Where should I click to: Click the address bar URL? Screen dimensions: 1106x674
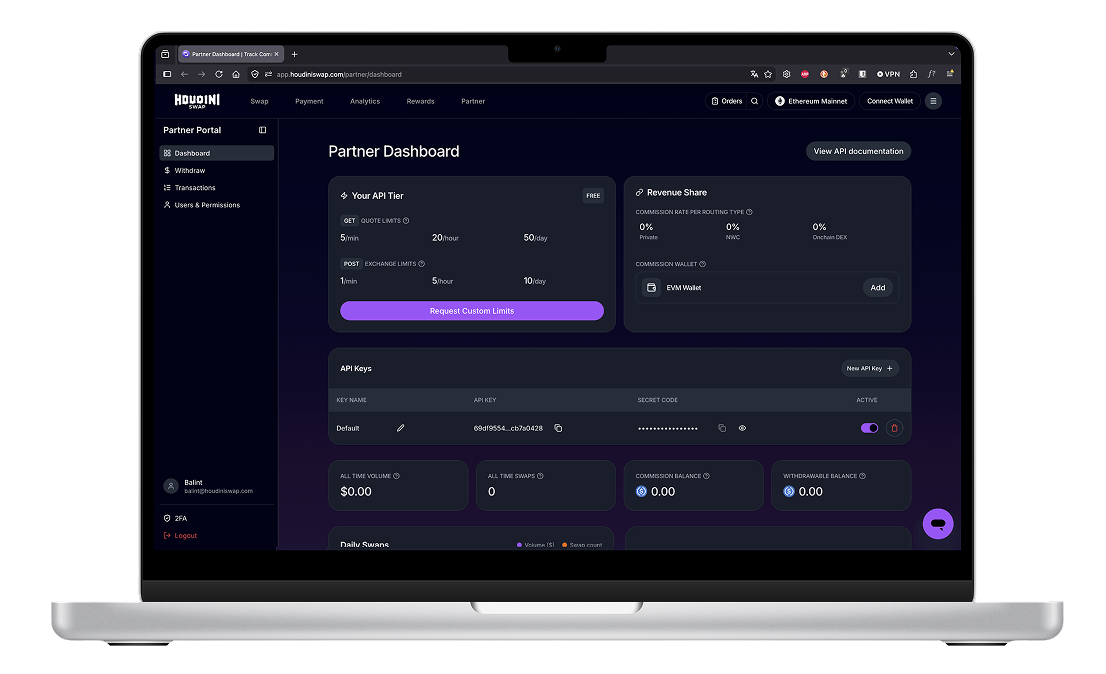(x=339, y=74)
